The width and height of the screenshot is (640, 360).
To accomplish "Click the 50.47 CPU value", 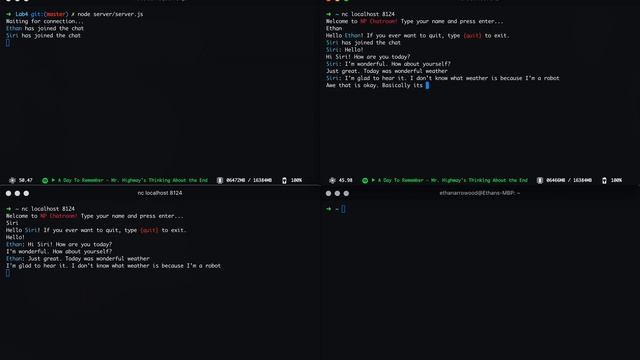I will [x=25, y=180].
